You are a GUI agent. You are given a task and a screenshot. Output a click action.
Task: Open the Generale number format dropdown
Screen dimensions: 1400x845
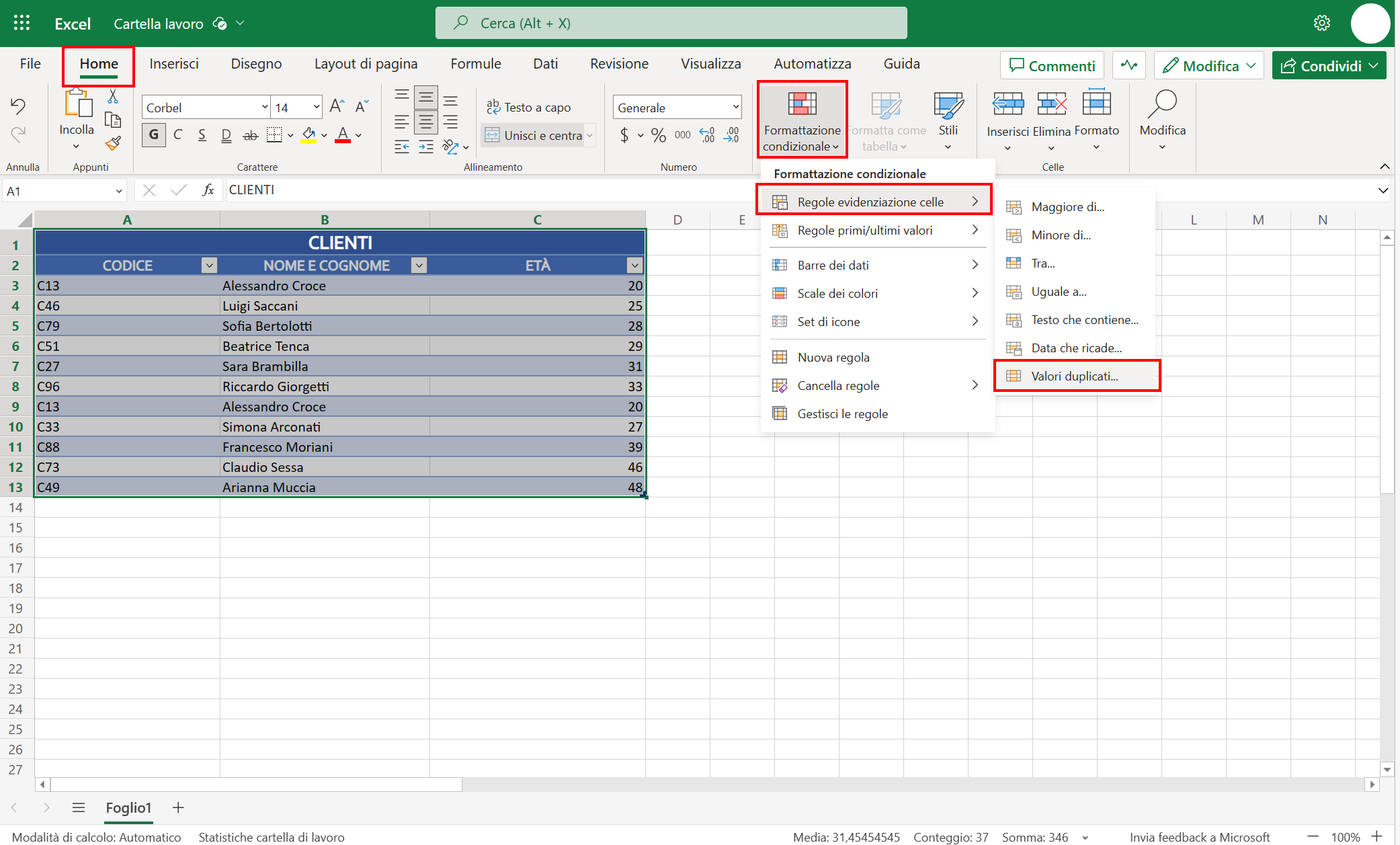click(x=733, y=107)
